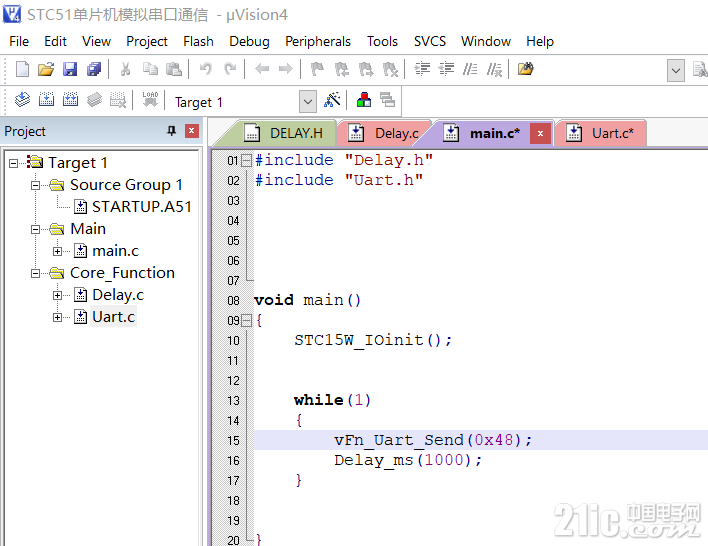Click the STC15W_IOinit() call
Screen dimensions: 708x546
[373, 340]
